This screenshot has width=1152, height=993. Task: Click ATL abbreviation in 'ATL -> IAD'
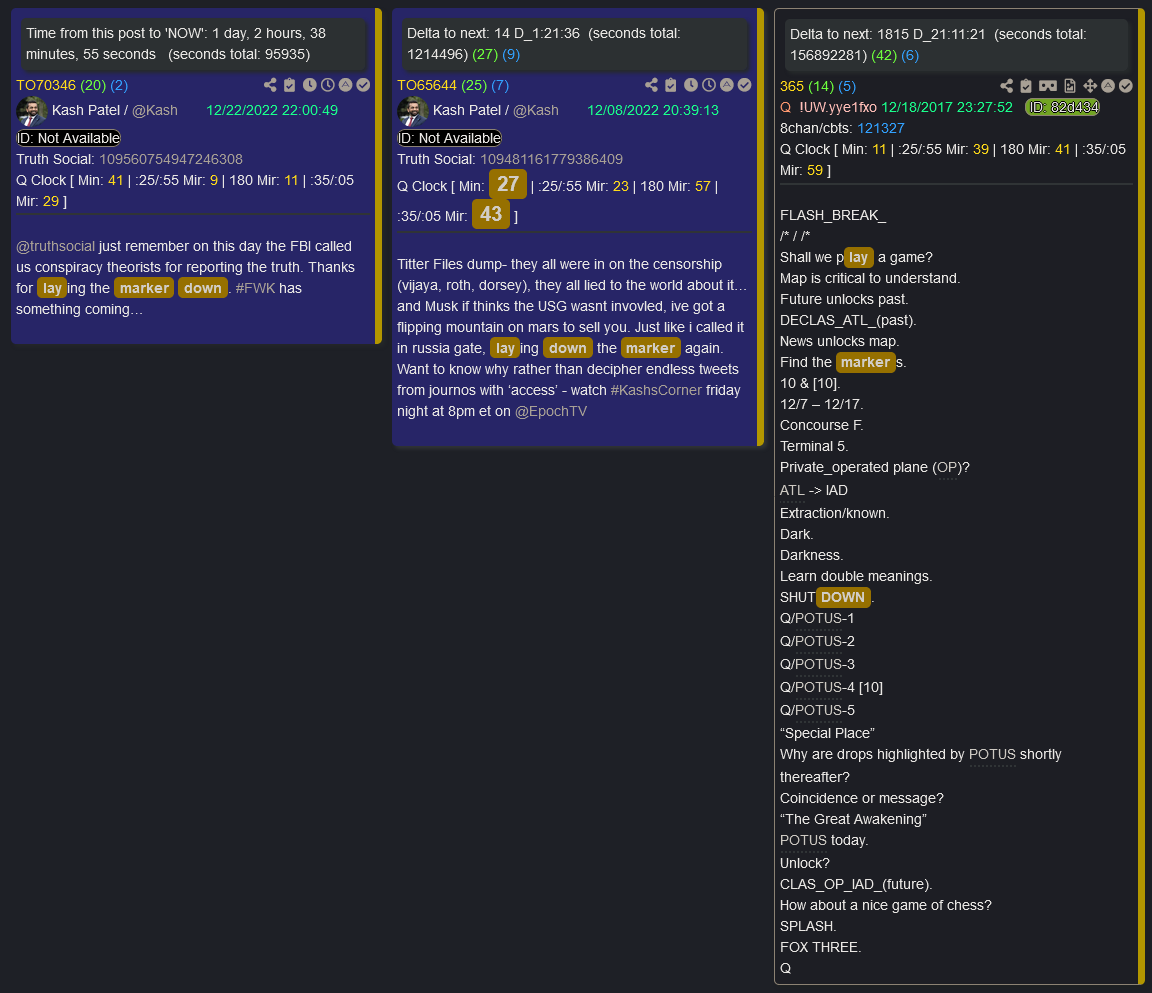[x=792, y=490]
